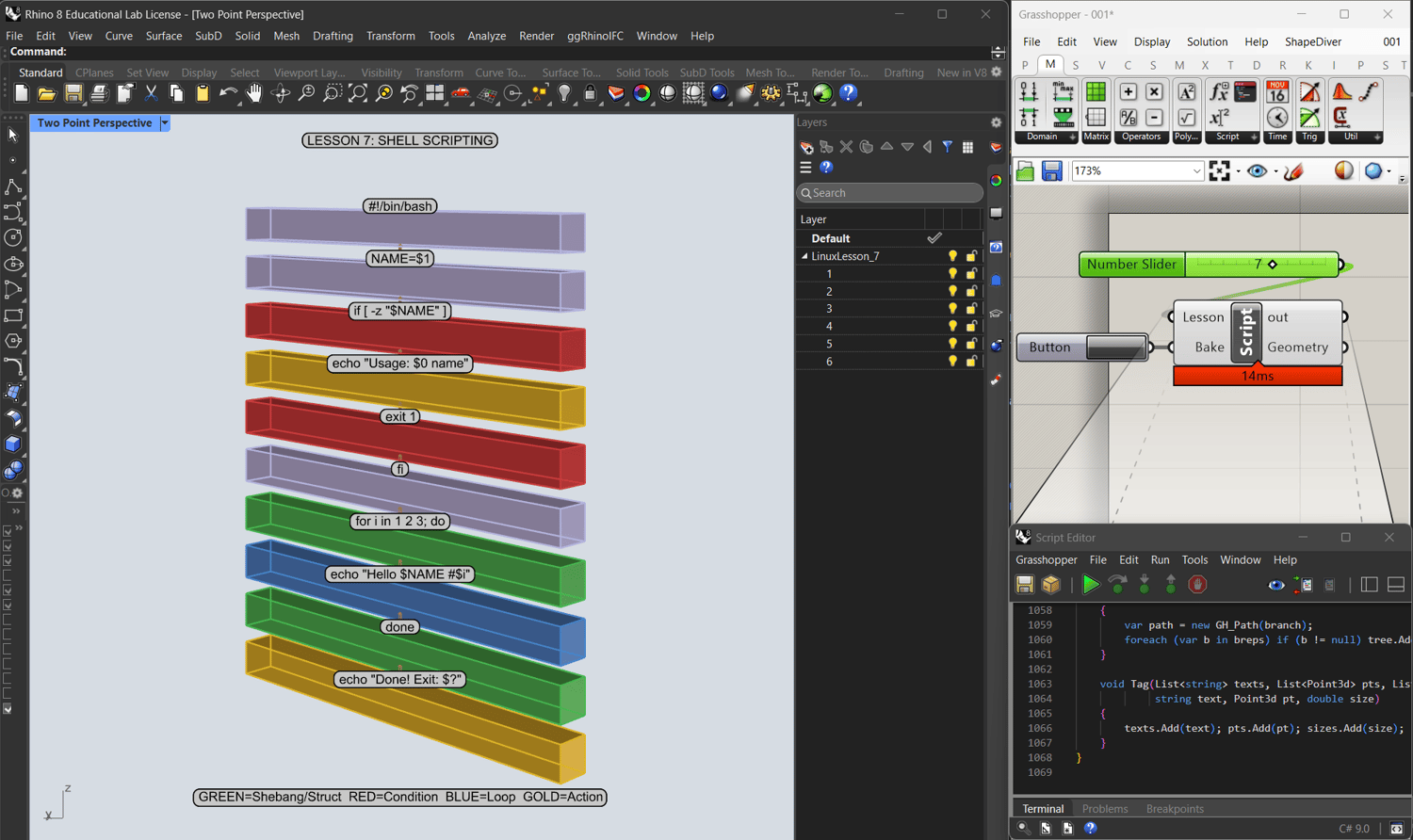Save the Grasshopper document via floppy icon
This screenshot has width=1413, height=840.
tap(1052, 170)
